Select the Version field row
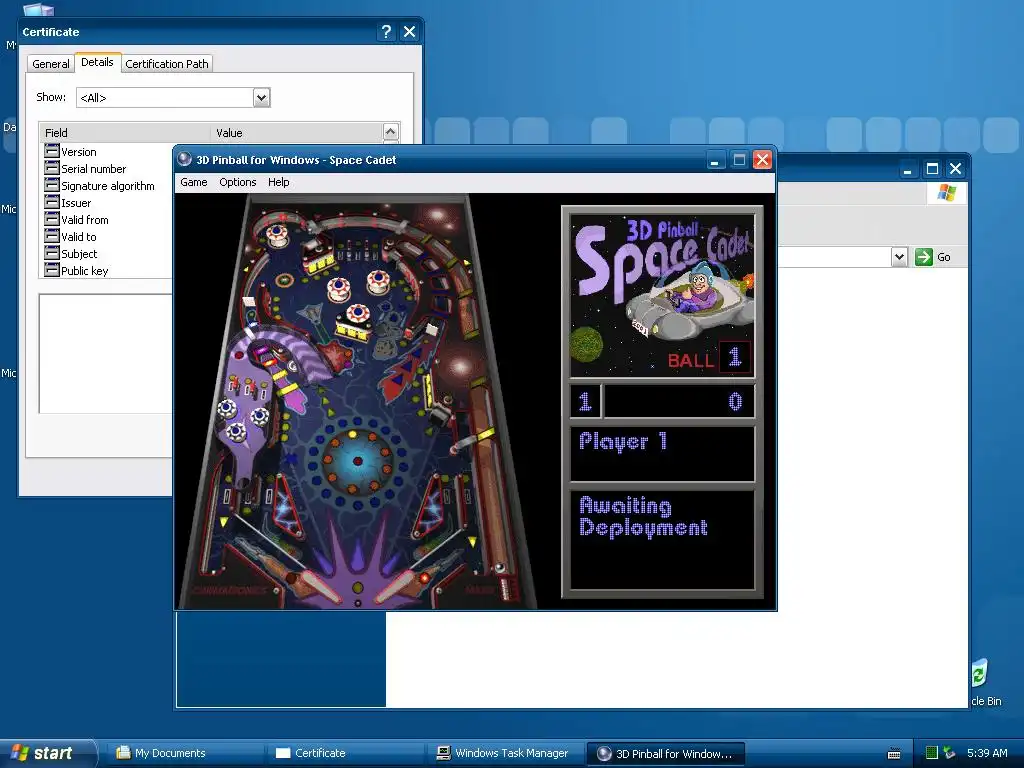This screenshot has width=1024, height=768. pyautogui.click(x=108, y=152)
